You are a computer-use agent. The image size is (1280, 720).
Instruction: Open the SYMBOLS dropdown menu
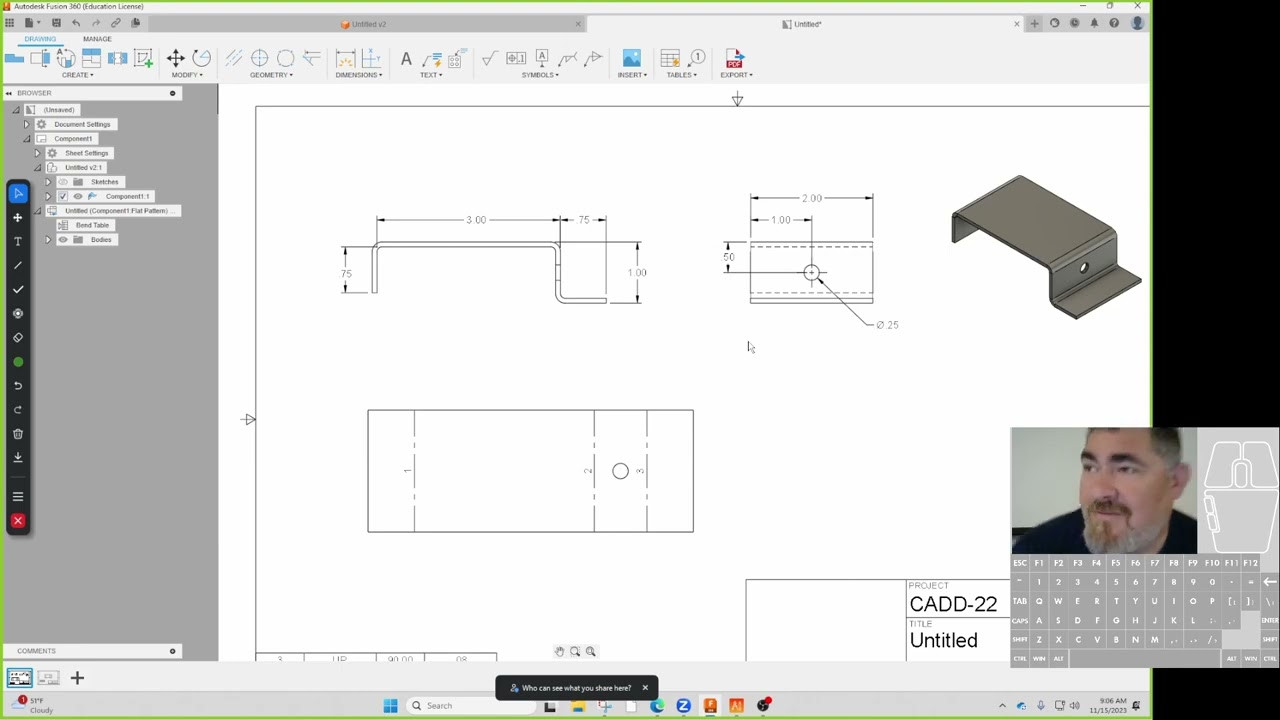point(540,75)
